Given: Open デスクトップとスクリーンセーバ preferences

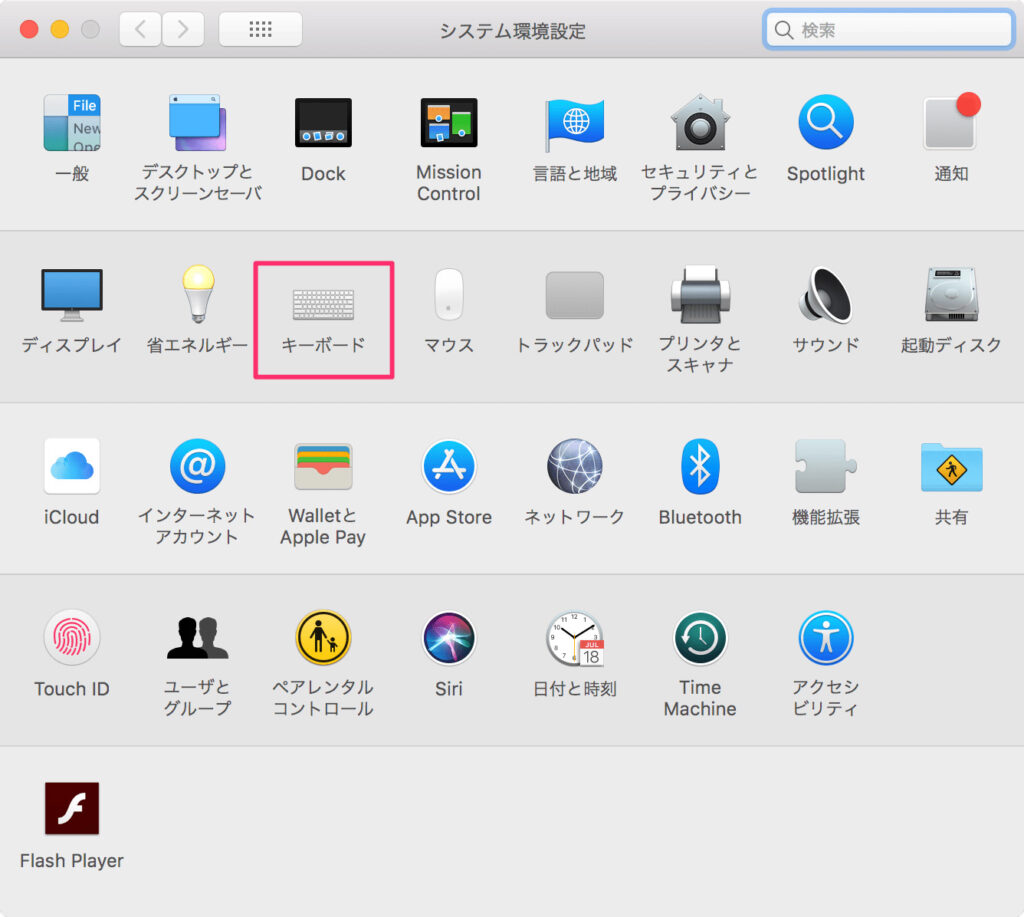Looking at the screenshot, I should pos(197,123).
